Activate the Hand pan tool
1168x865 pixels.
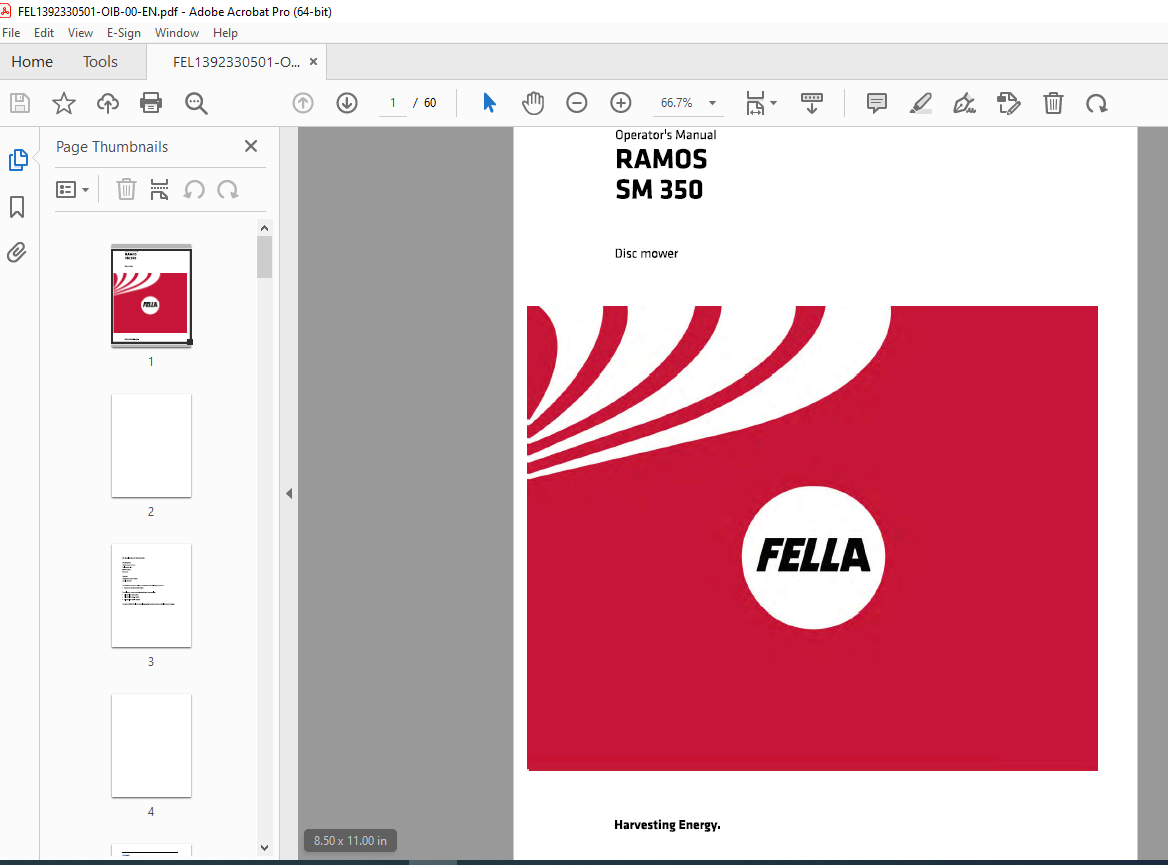coord(533,103)
